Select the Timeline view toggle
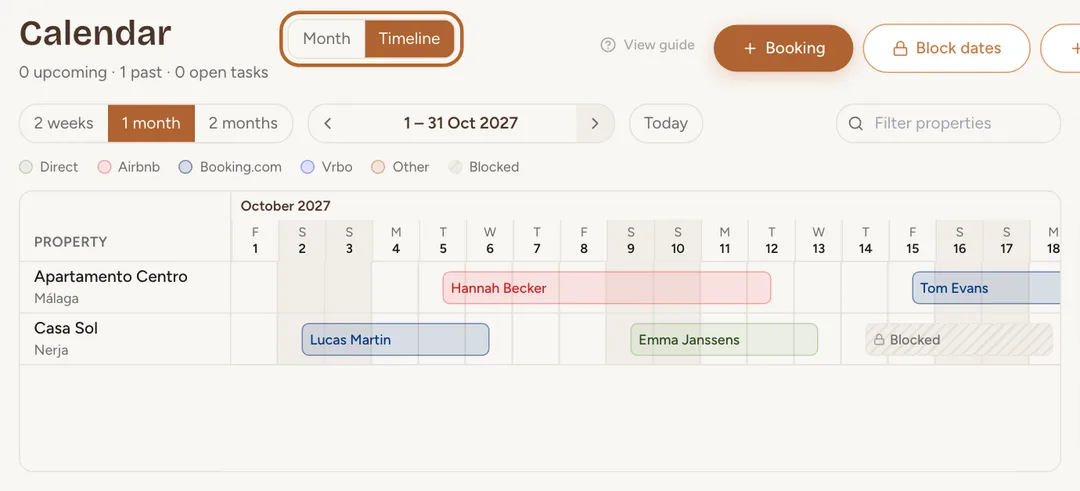Screen dimensions: 1080x491 tap(409, 39)
